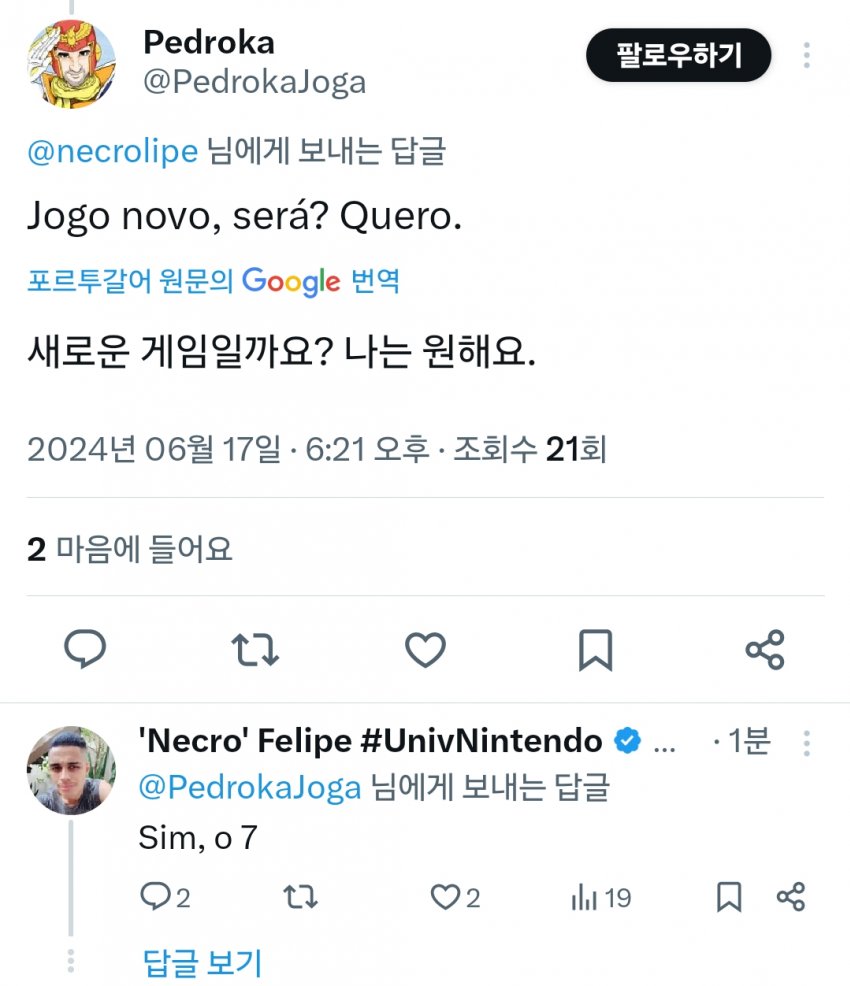Image resolution: width=850 pixels, height=986 pixels.
Task: Bookmark Pedroka's tweet
Action: 595,651
